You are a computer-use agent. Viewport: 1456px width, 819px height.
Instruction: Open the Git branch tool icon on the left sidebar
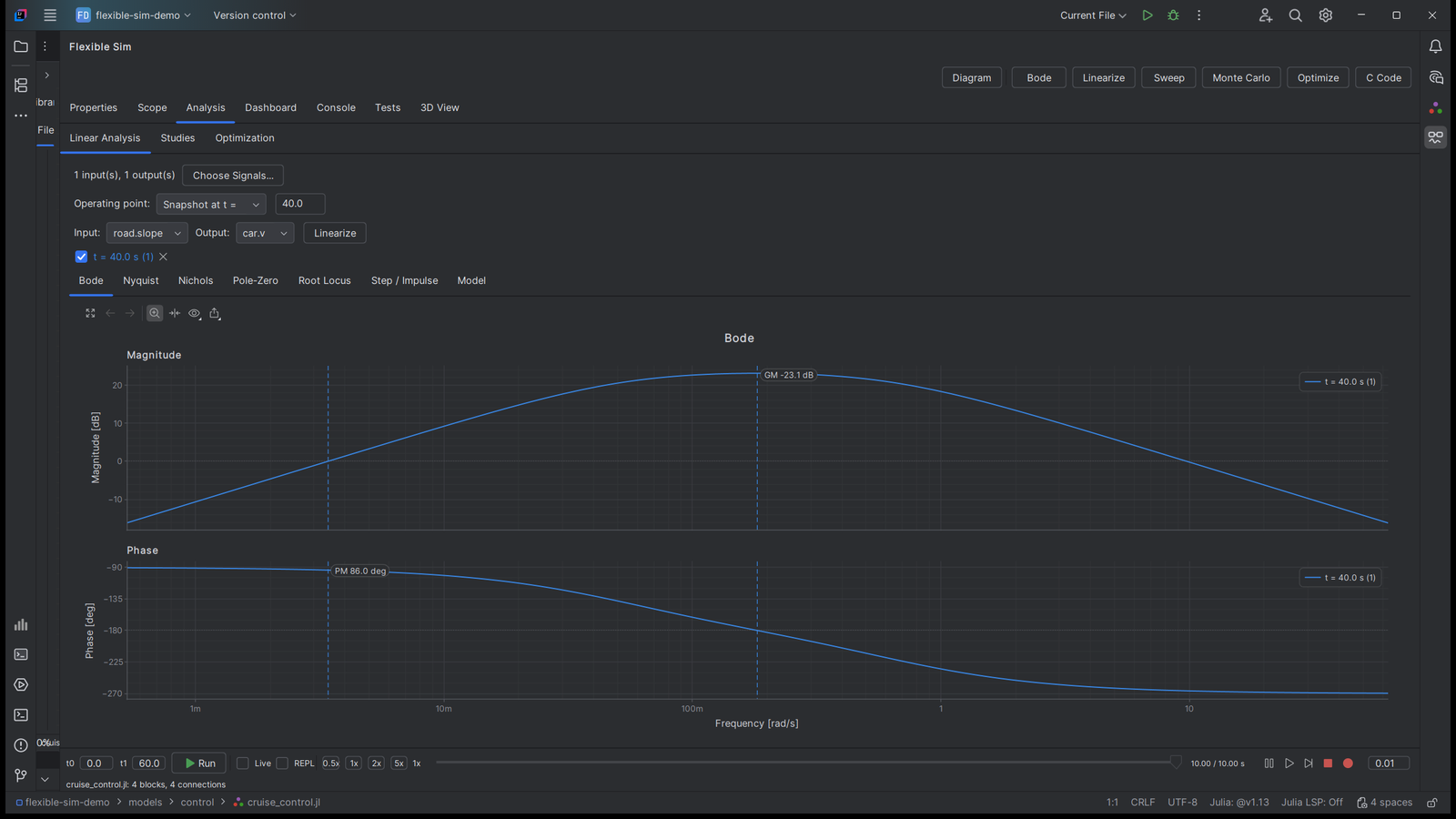pyautogui.click(x=21, y=775)
